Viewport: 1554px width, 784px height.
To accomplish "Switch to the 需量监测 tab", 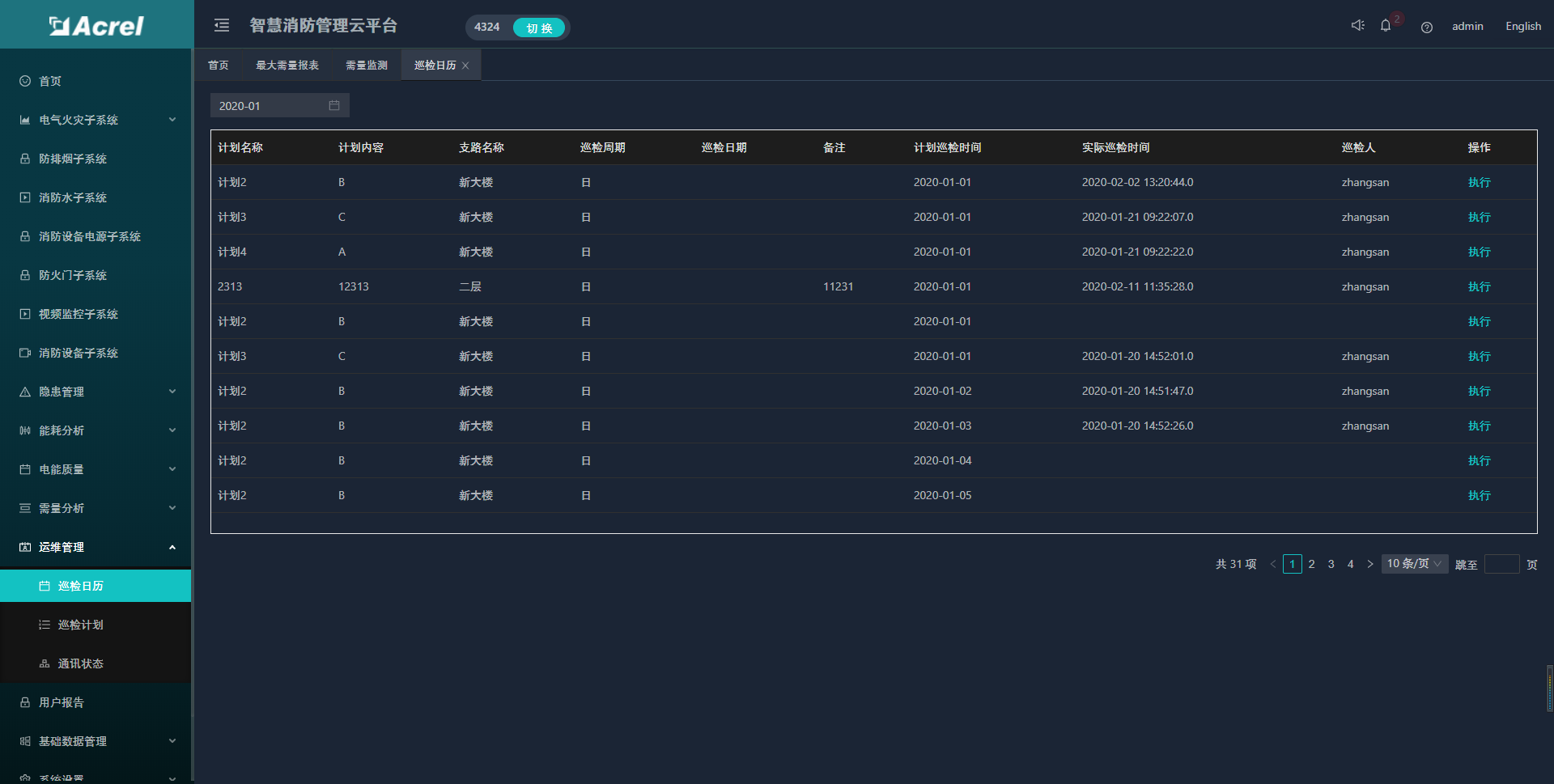I will tap(366, 66).
